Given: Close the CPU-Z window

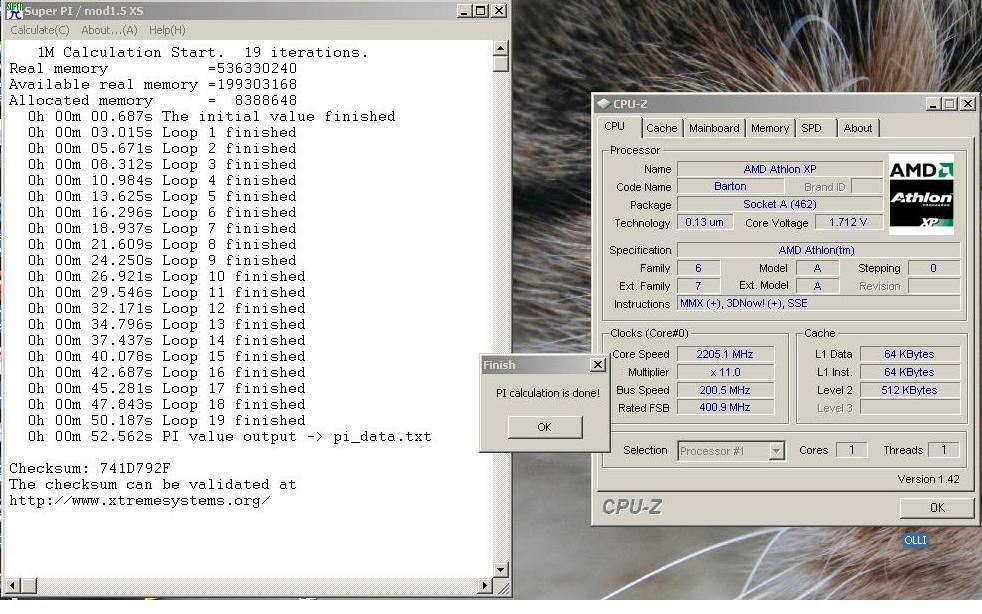Looking at the screenshot, I should (968, 103).
